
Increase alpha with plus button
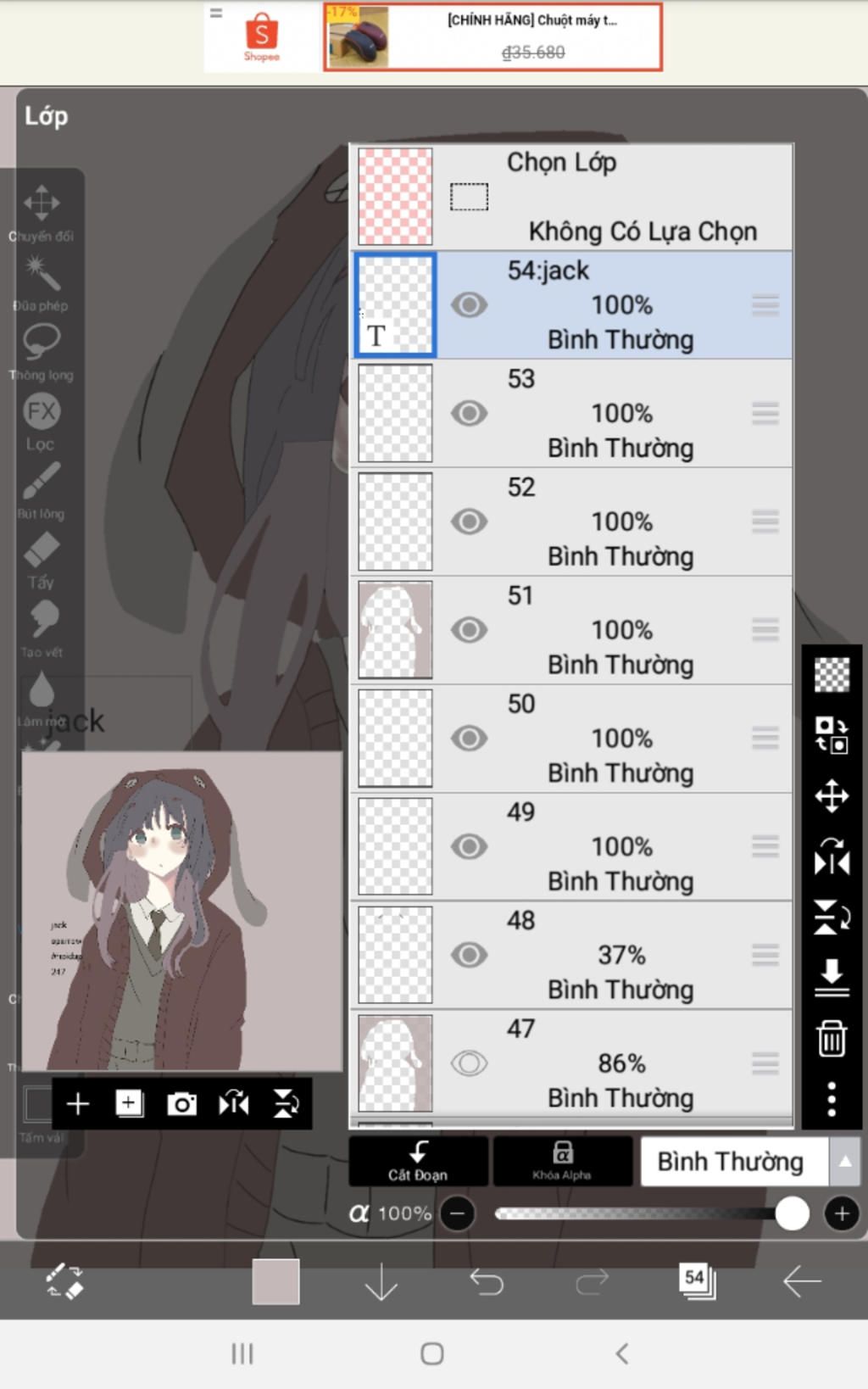click(842, 1214)
